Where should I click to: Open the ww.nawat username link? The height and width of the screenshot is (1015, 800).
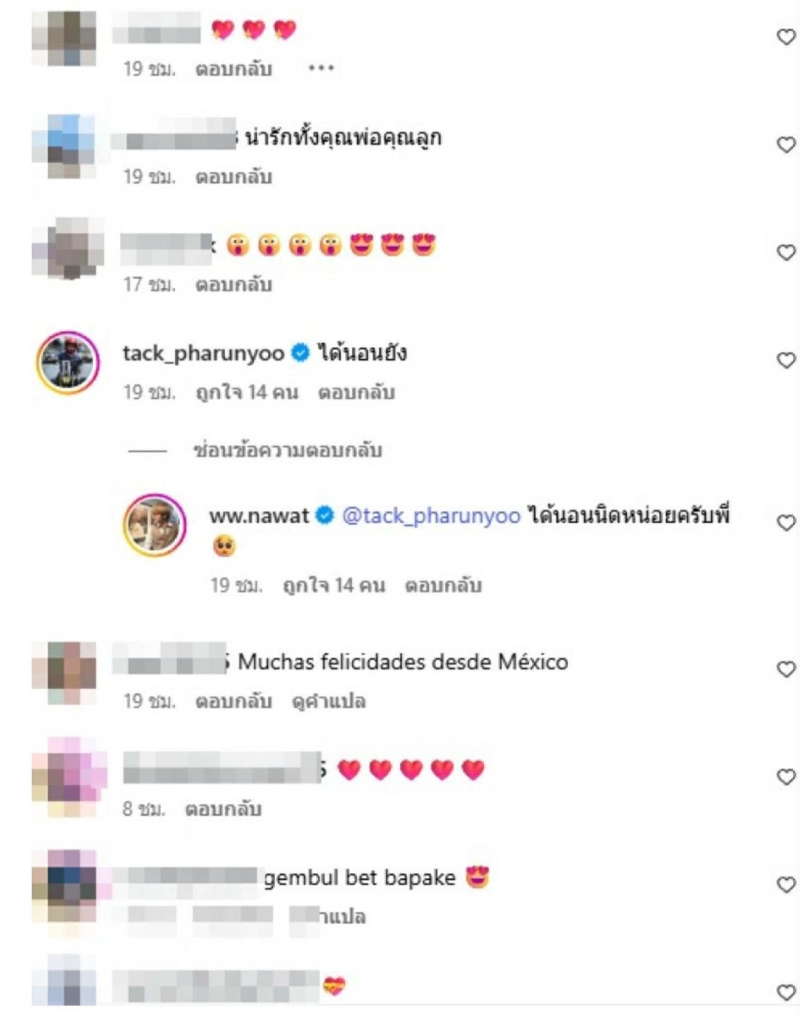pyautogui.click(x=259, y=516)
